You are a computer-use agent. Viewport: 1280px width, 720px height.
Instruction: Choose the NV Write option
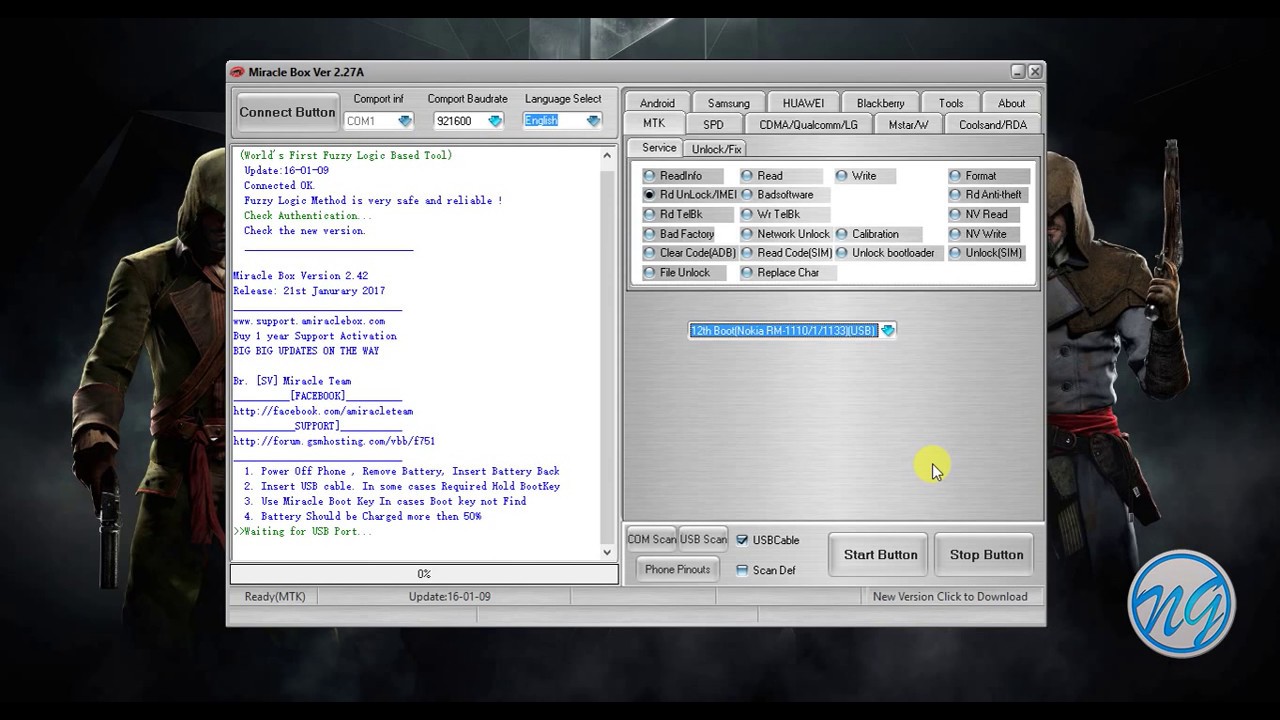pyautogui.click(x=955, y=234)
